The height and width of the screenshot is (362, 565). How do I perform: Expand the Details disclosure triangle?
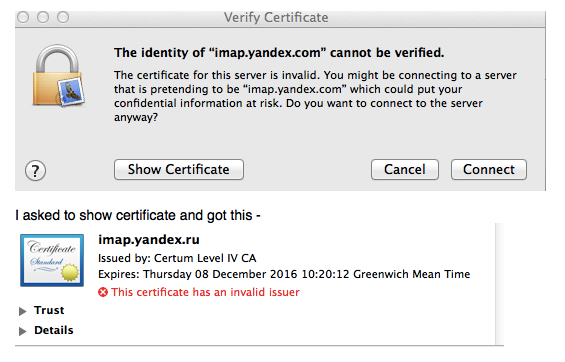pos(23,331)
